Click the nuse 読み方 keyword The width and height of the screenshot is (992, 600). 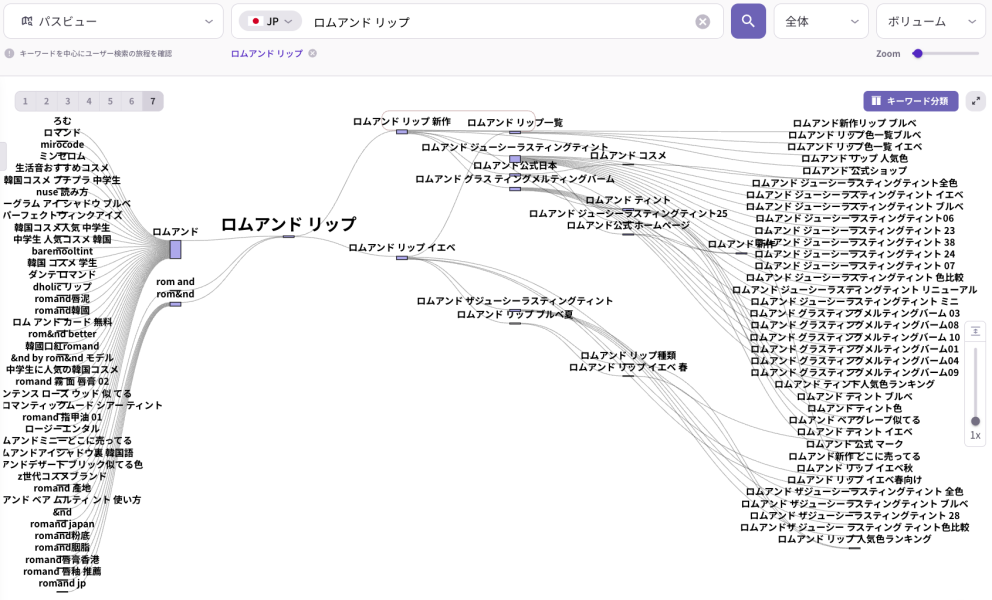62,192
